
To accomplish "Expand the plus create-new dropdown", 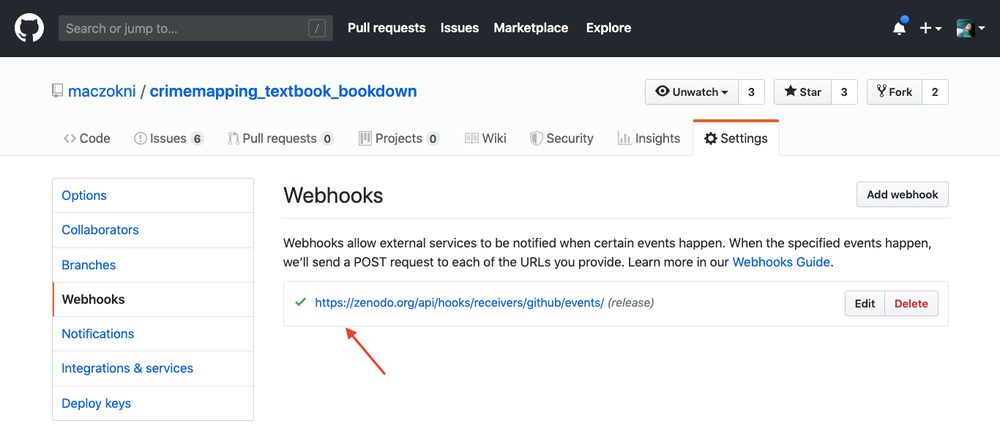I will 930,28.
